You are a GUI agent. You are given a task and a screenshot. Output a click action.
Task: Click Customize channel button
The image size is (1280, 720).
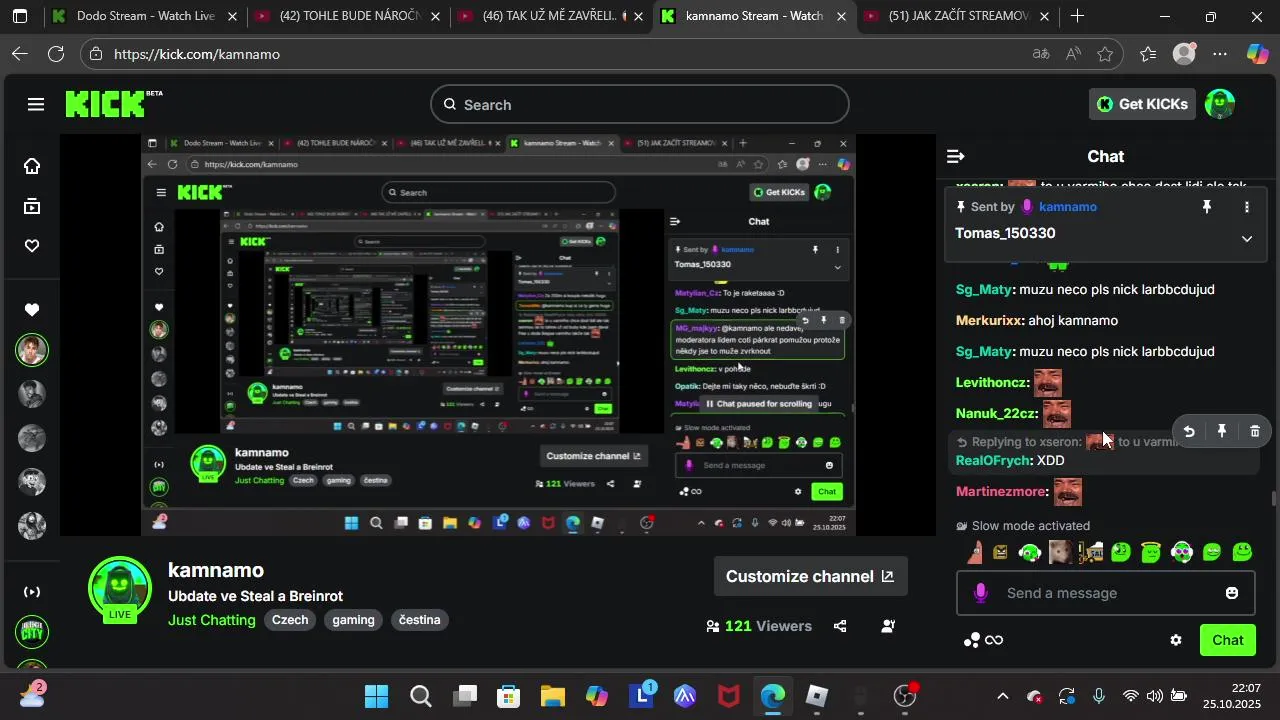click(x=811, y=576)
